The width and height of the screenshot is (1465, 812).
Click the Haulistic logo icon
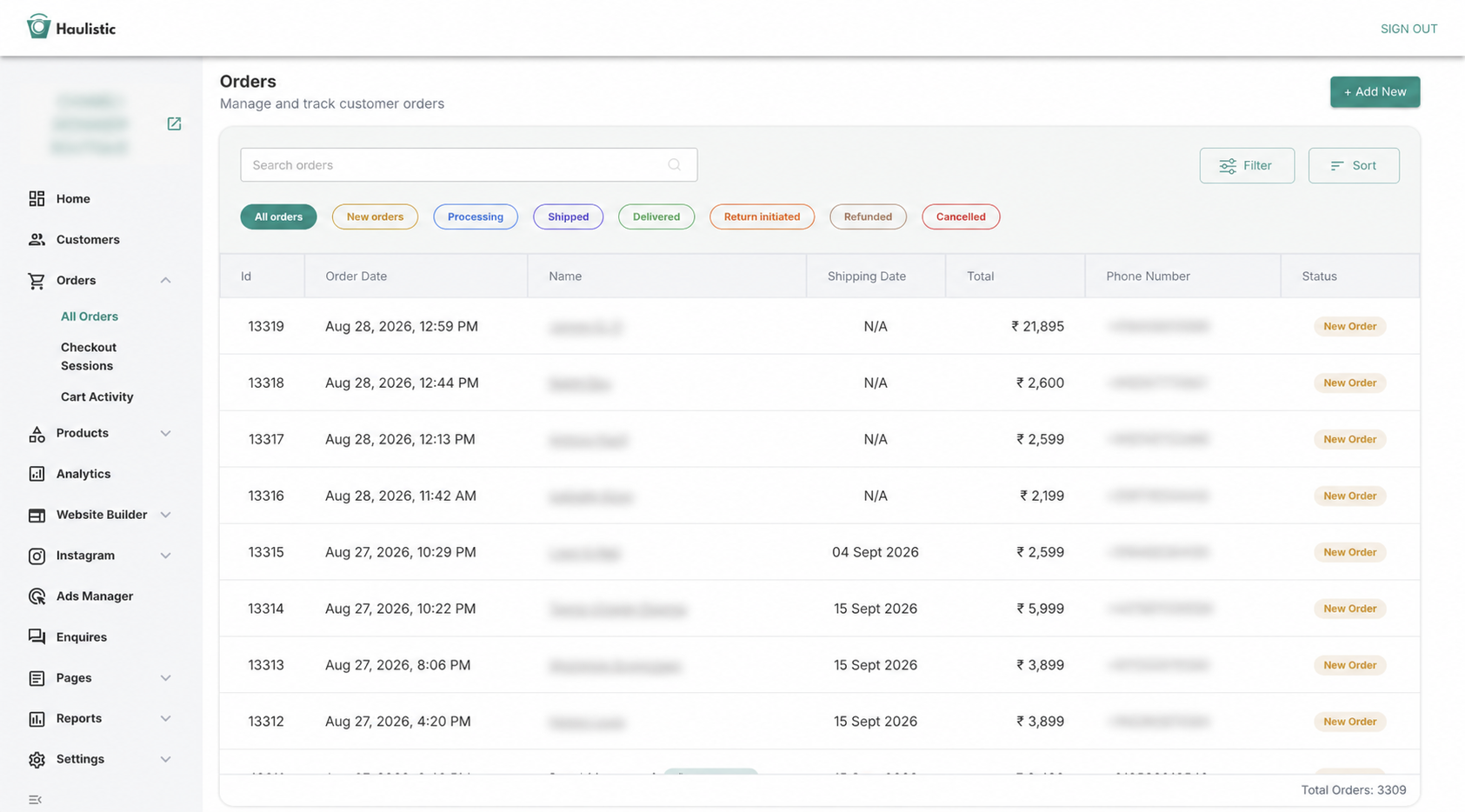coord(38,27)
